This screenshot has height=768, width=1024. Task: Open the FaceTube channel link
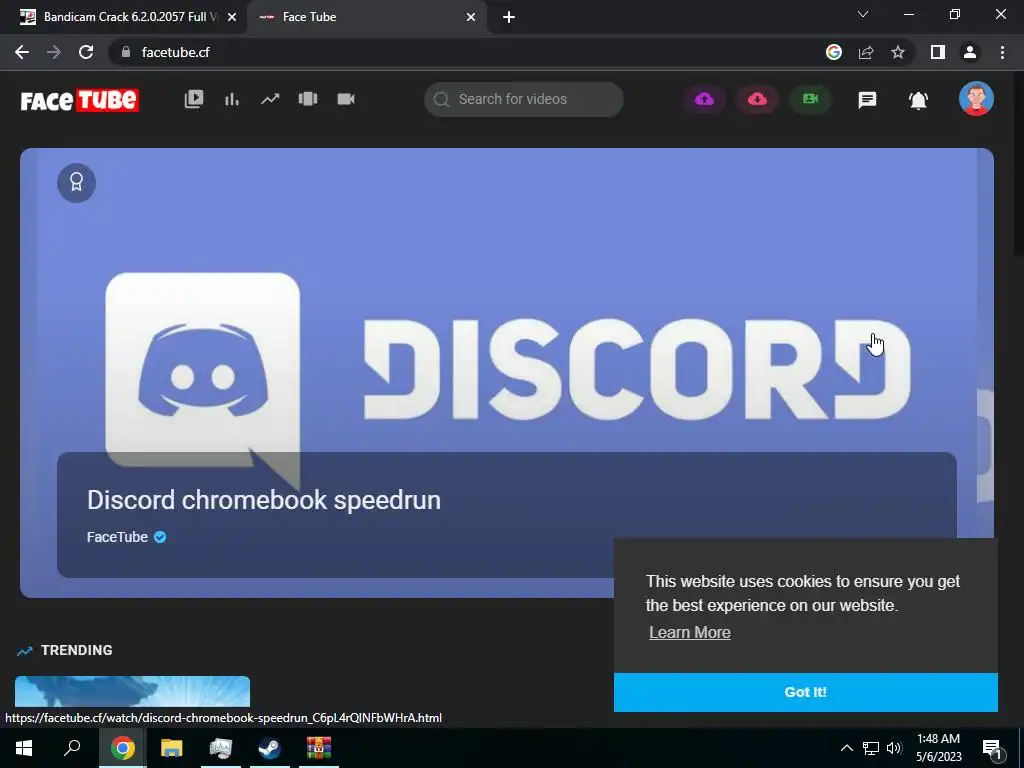click(x=118, y=537)
